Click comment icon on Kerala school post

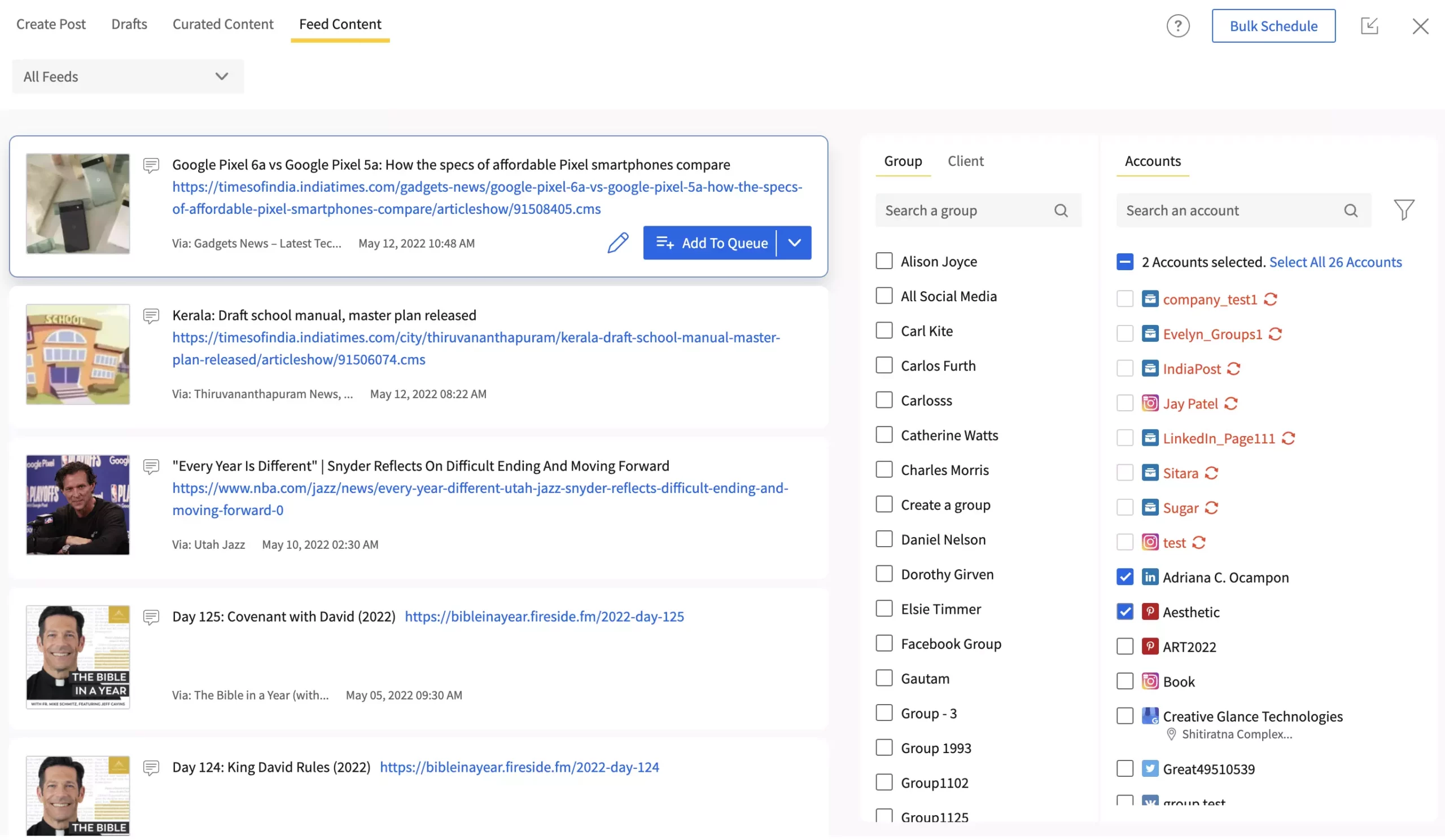(x=151, y=316)
